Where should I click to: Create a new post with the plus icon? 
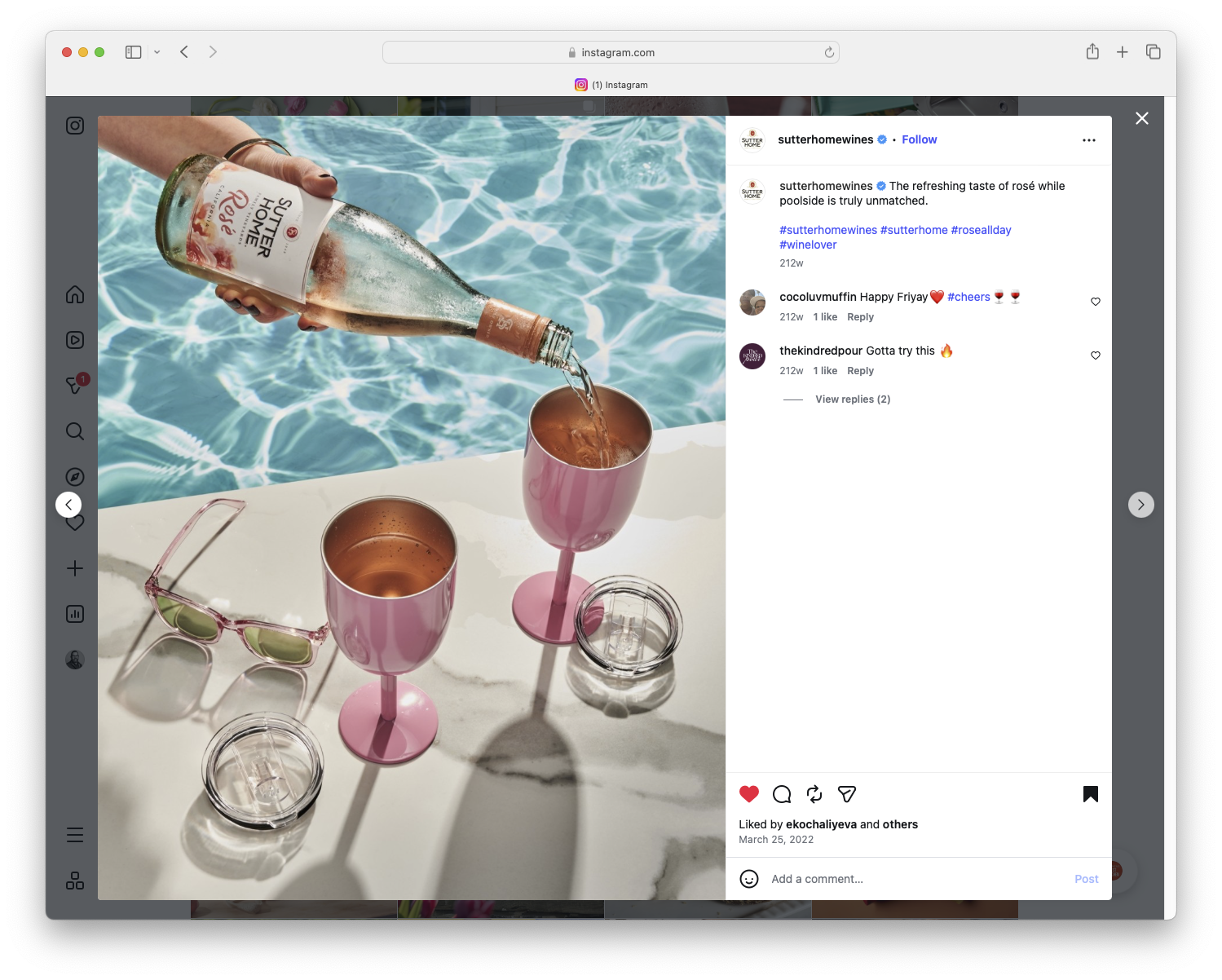74,568
